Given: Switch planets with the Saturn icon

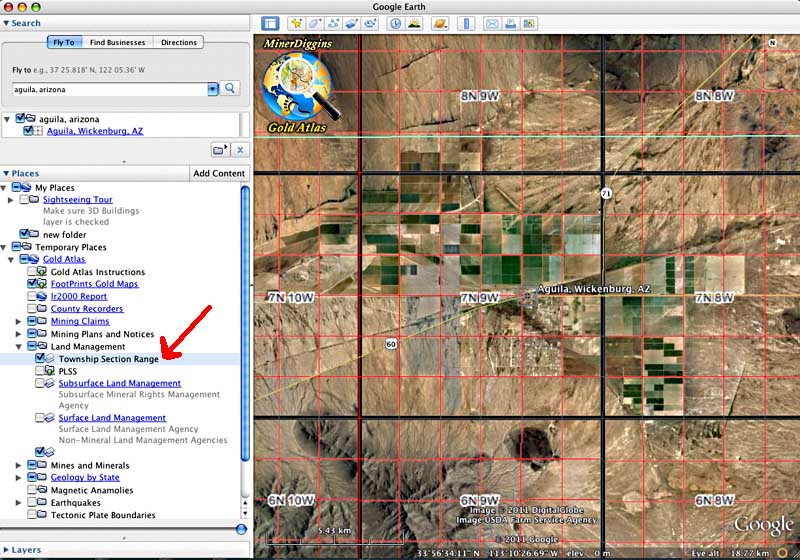Looking at the screenshot, I should coord(440,23).
